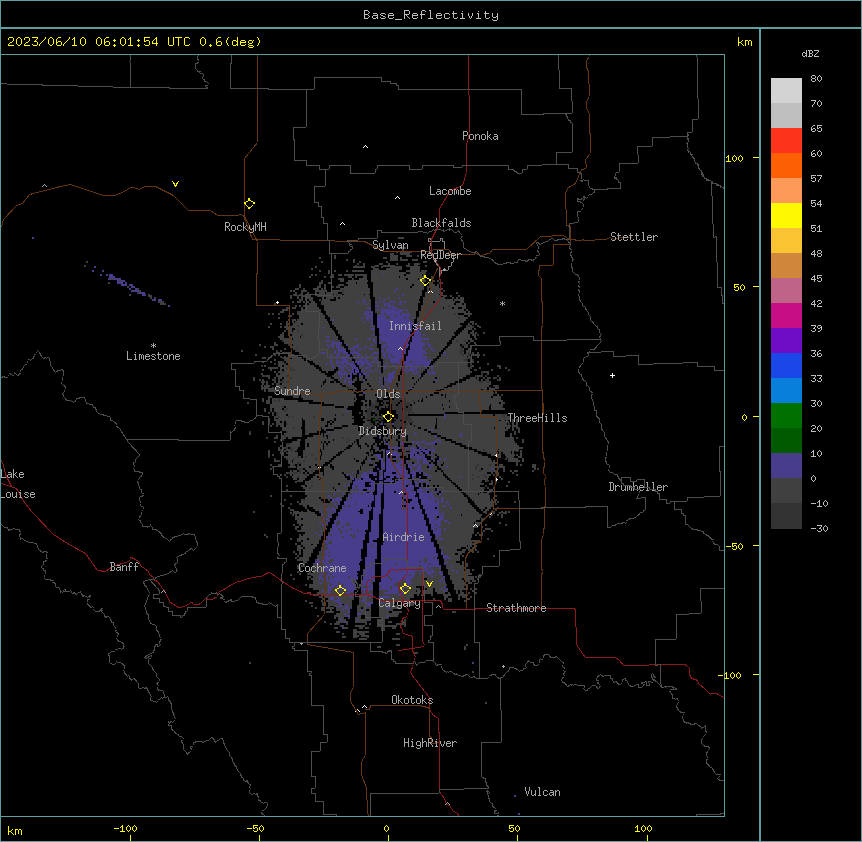
Task: Select the blue 36 dBZ legend swatch
Action: click(786, 365)
